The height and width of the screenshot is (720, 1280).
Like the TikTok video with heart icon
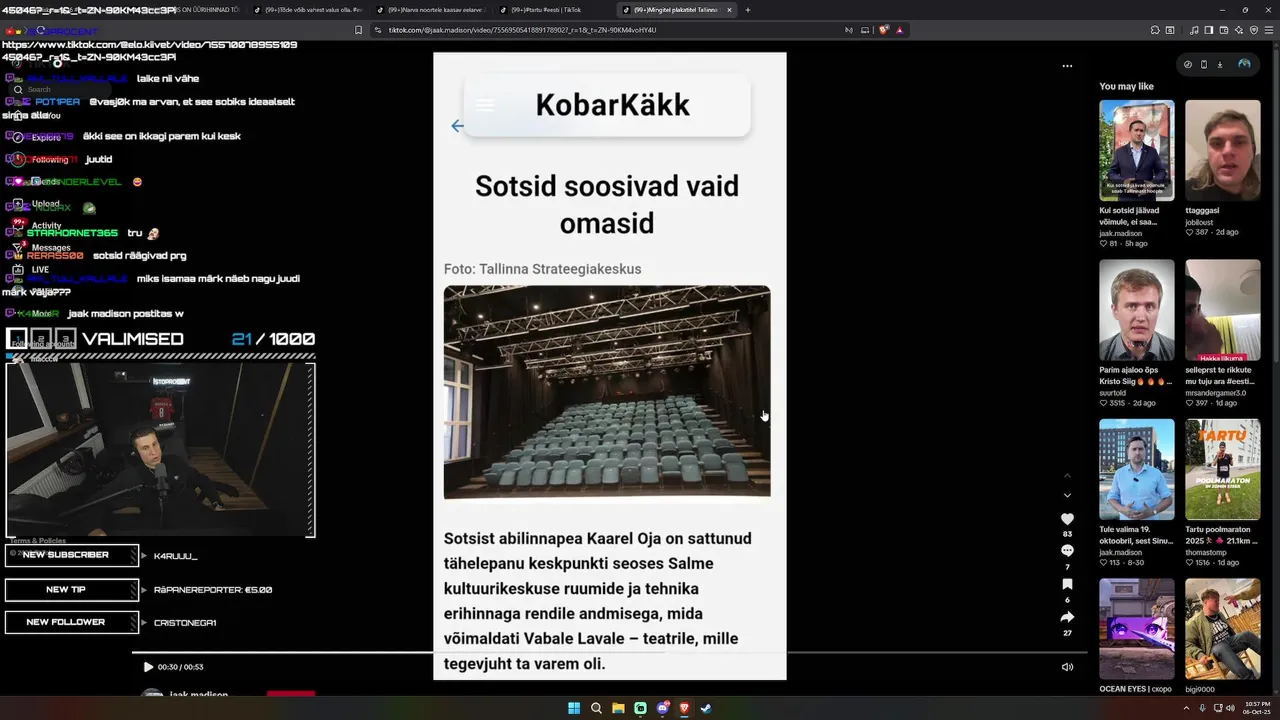point(1067,519)
